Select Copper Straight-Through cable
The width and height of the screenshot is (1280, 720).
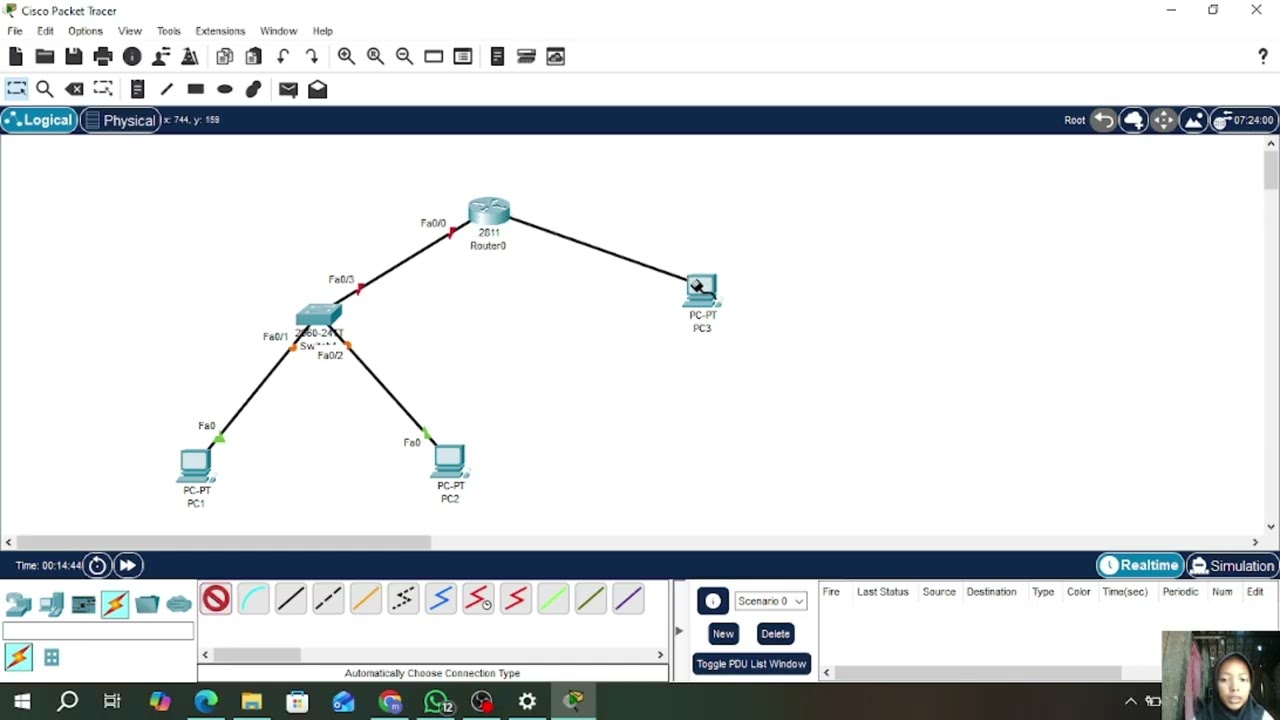click(x=290, y=600)
